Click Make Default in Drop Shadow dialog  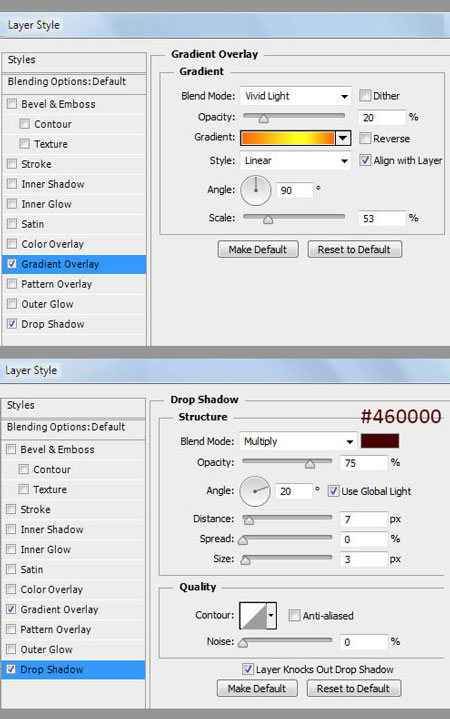coord(257,688)
